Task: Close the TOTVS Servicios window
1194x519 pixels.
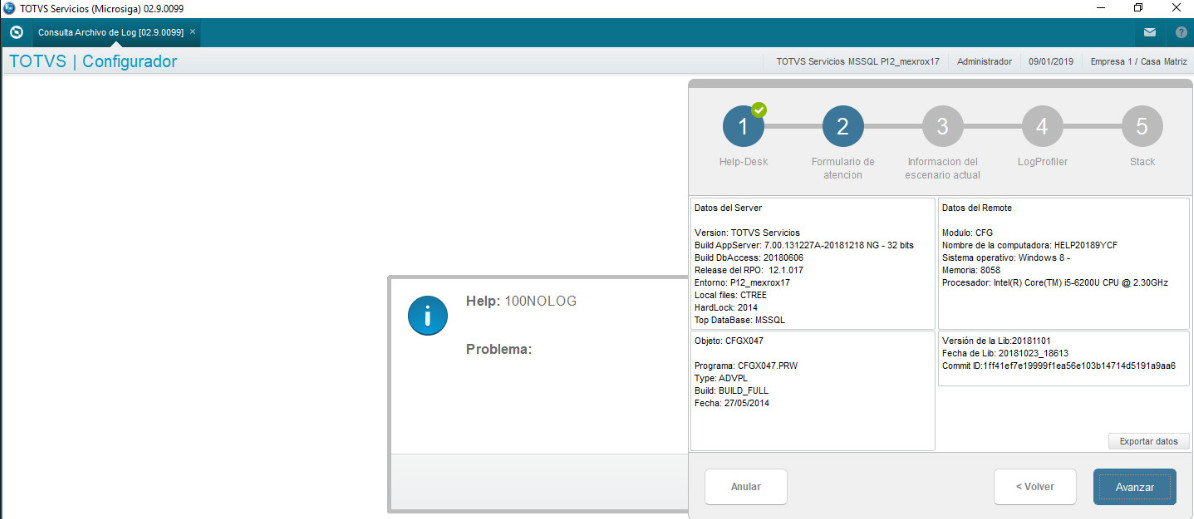Action: [1174, 8]
